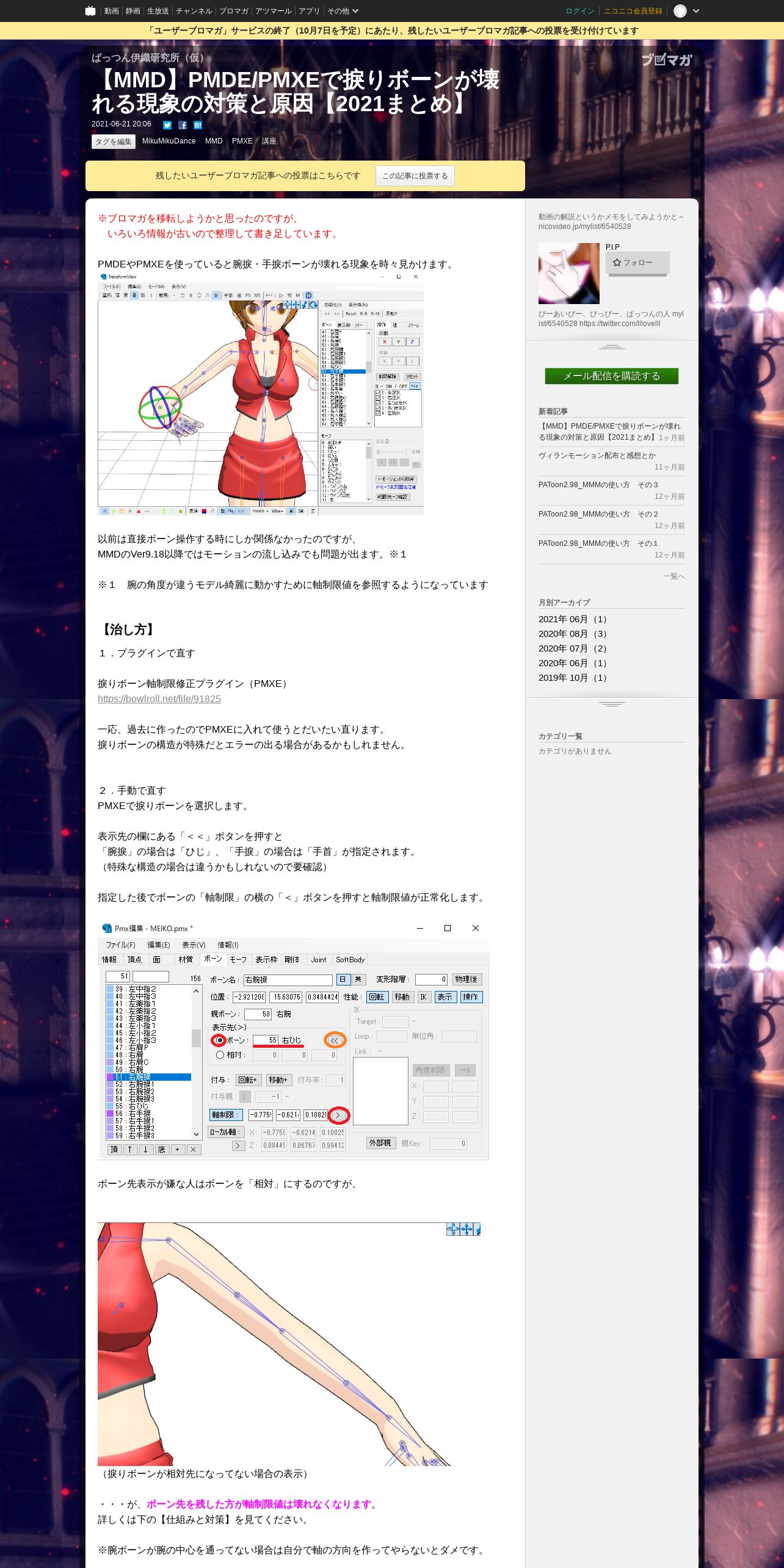Select the 講座 tag
The height and width of the screenshot is (1568, 784).
[x=269, y=141]
